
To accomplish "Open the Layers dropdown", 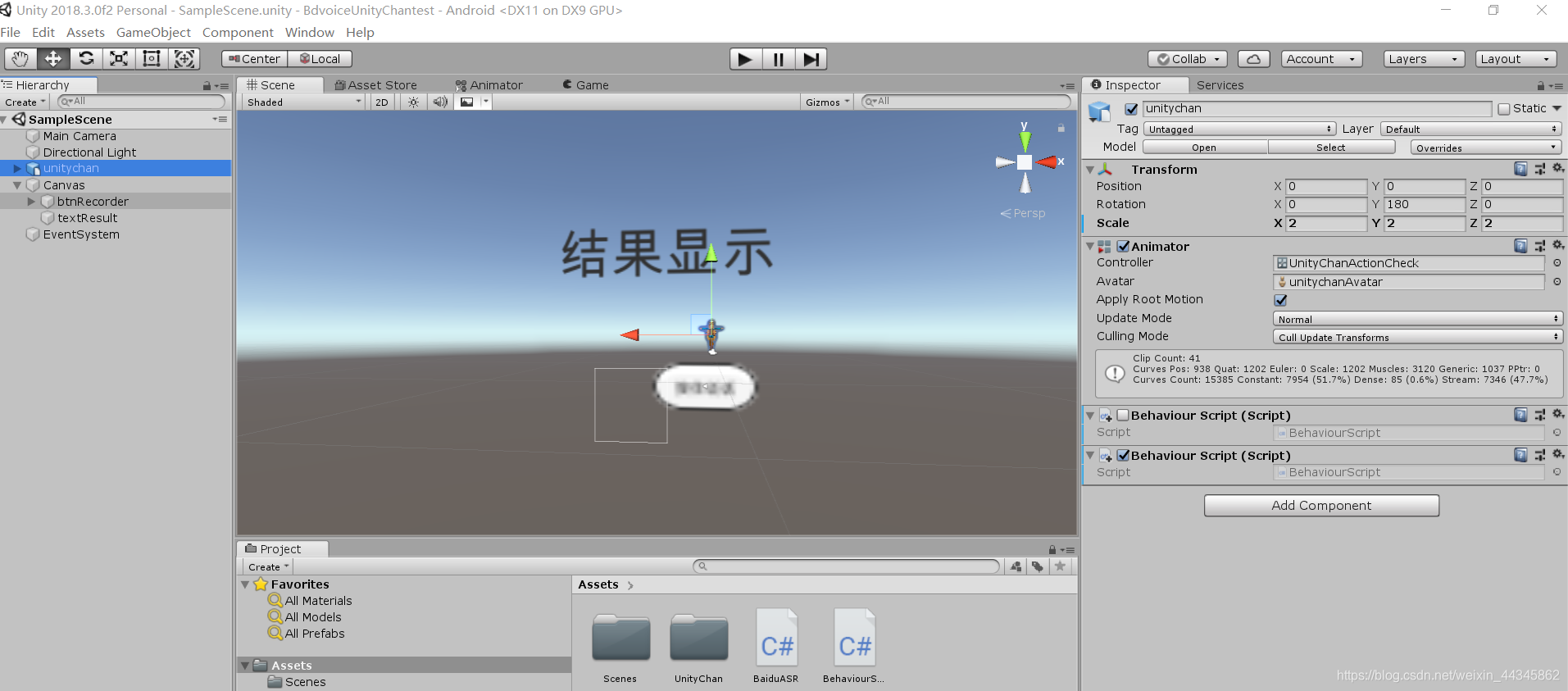I will 1425,59.
